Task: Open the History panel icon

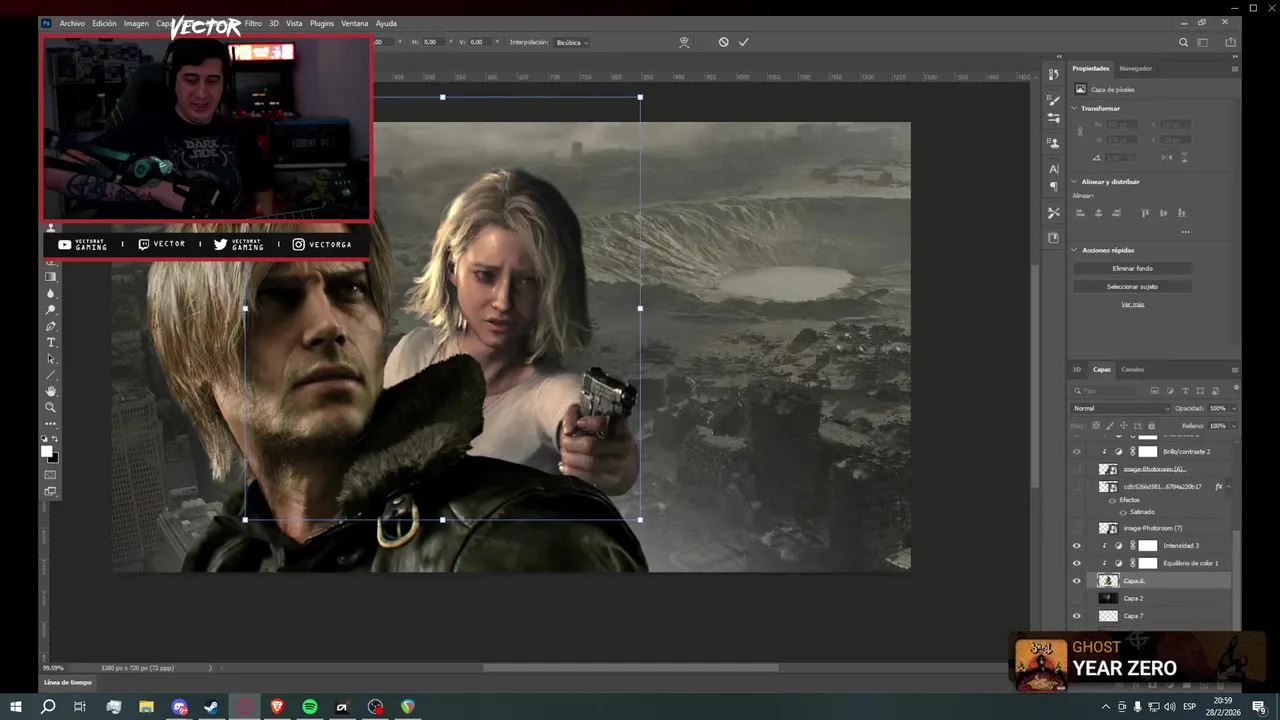Action: [x=1053, y=74]
